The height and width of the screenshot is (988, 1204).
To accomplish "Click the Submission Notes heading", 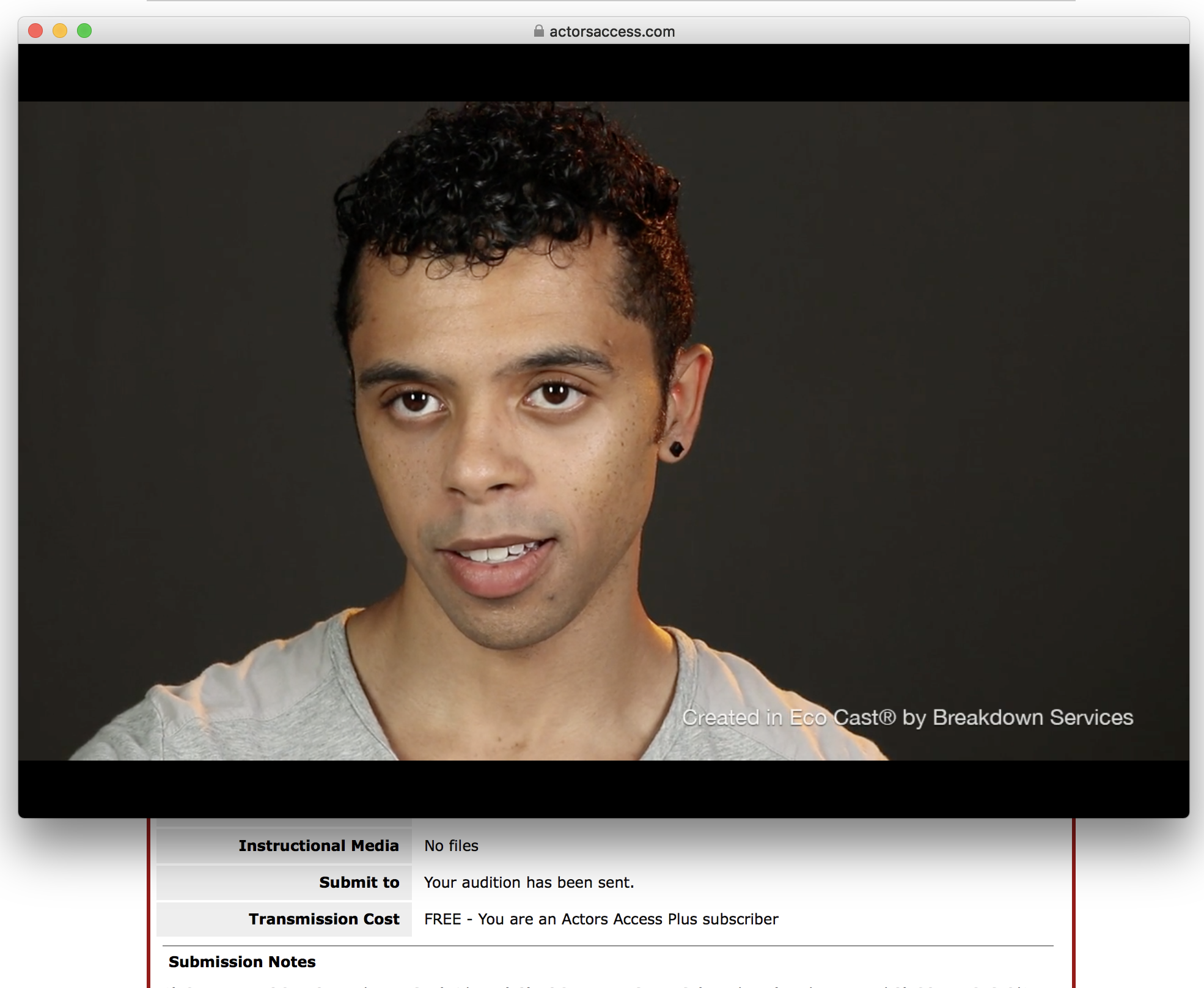I will [x=241, y=962].
